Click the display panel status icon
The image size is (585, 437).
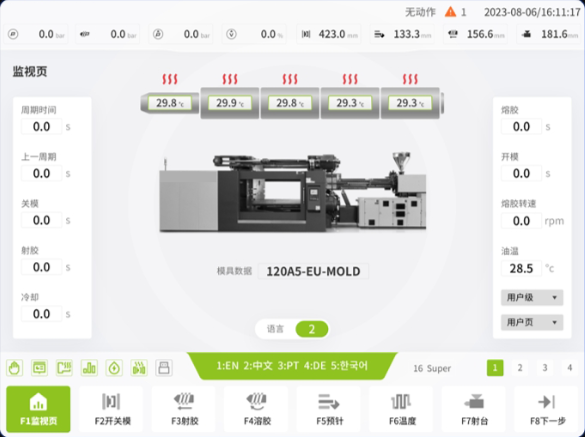pos(40,368)
